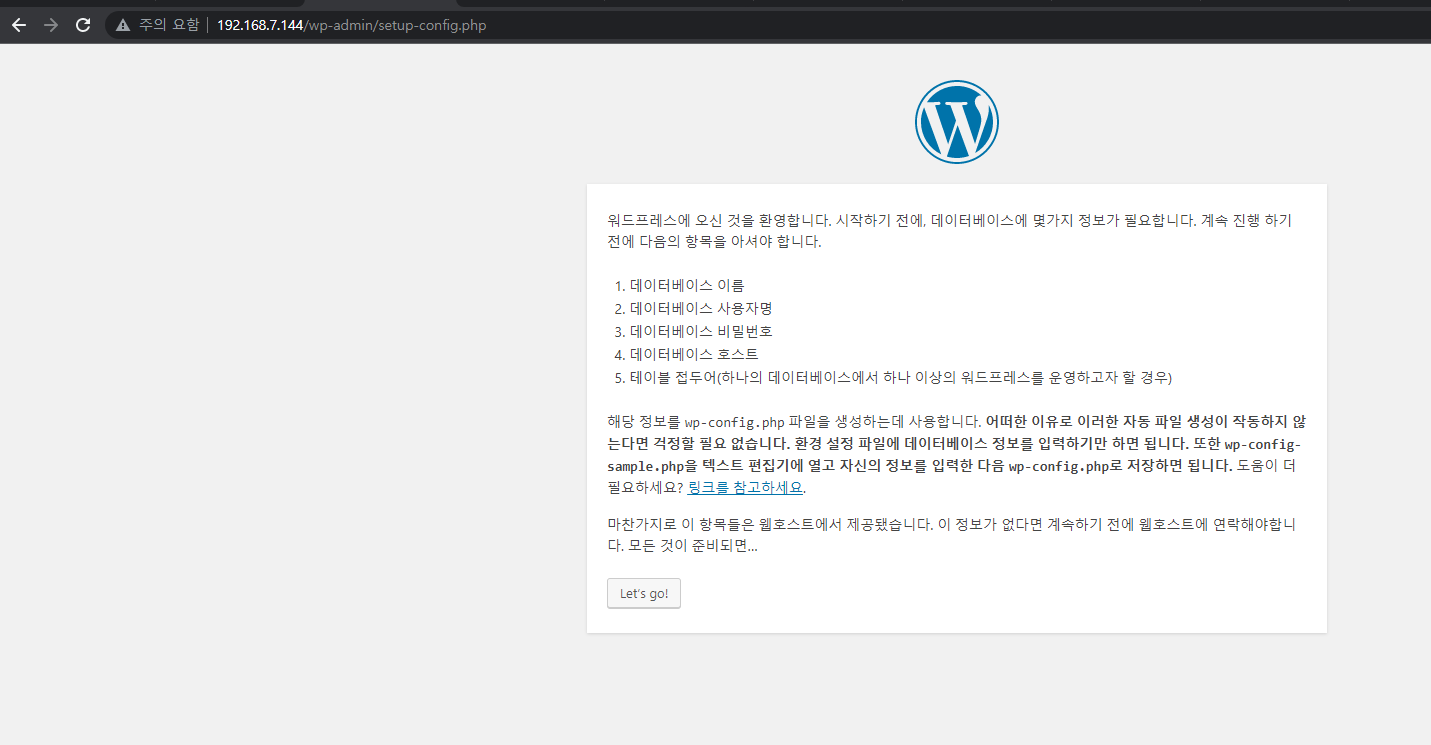
Task: Click list item 데이터베이스 사용자명
Action: [x=701, y=308]
